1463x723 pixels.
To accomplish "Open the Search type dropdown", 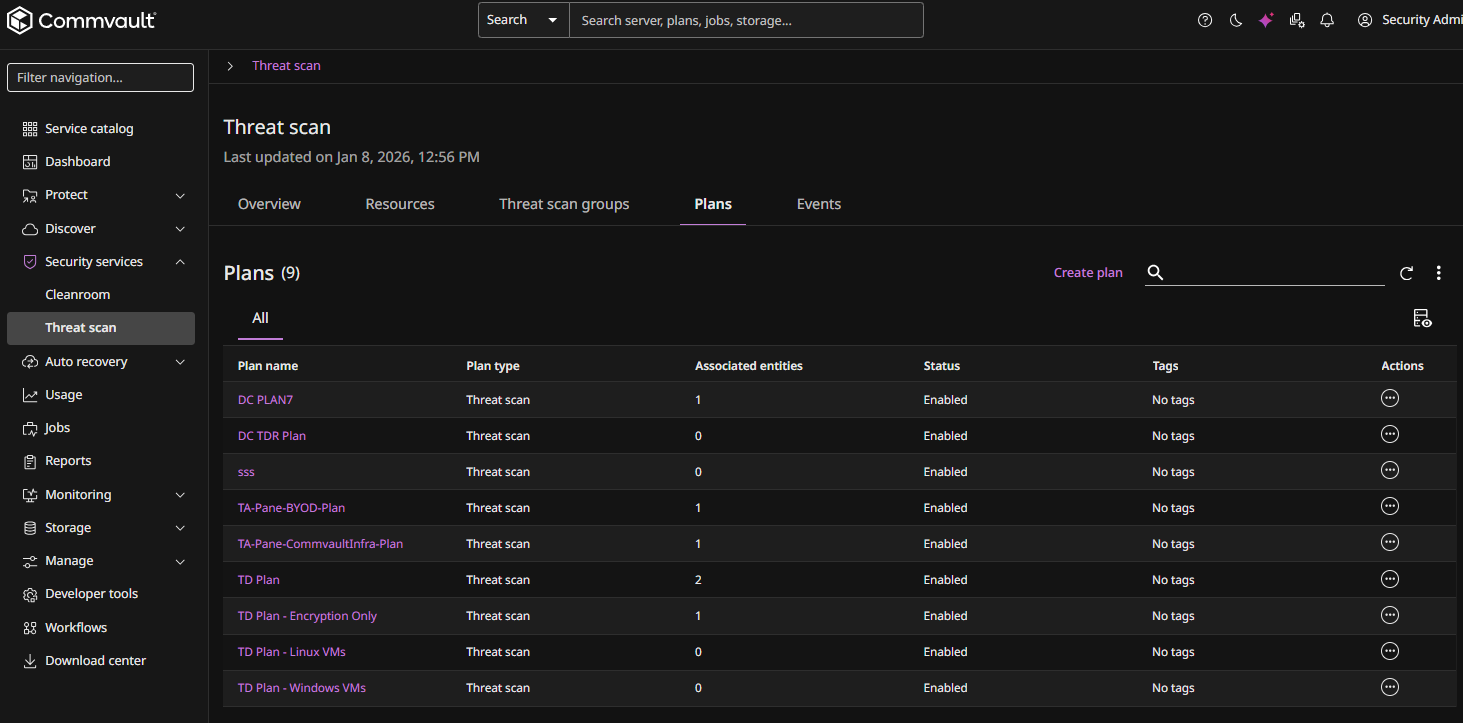I will tap(524, 20).
